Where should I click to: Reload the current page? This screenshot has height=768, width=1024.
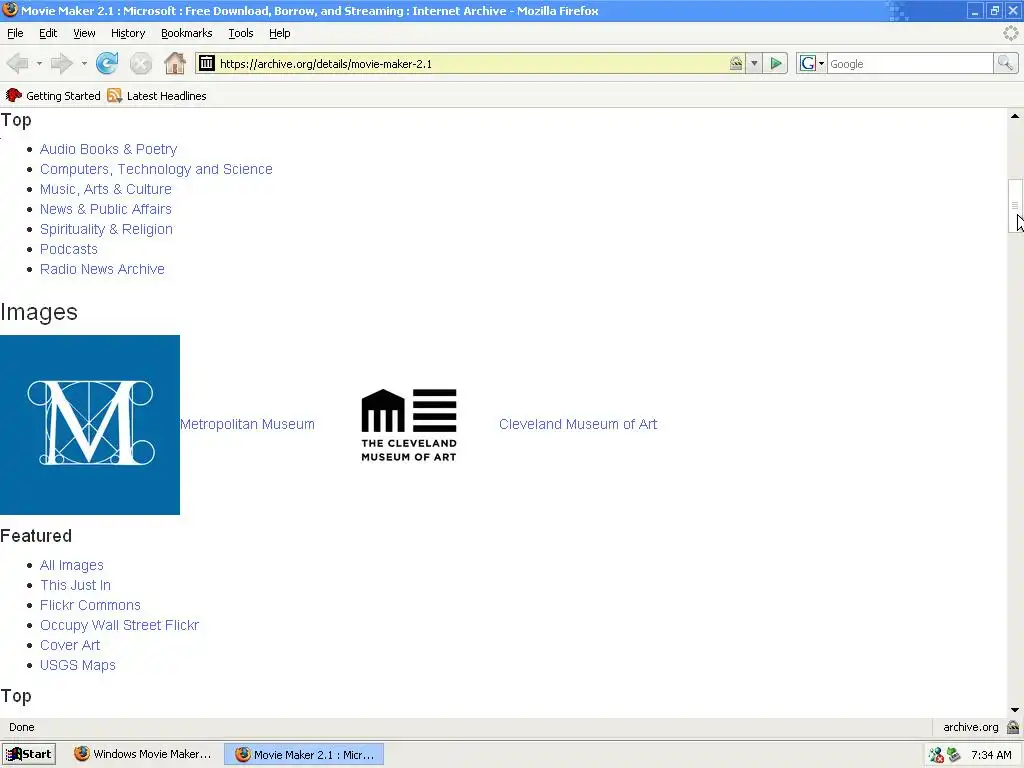(x=106, y=63)
